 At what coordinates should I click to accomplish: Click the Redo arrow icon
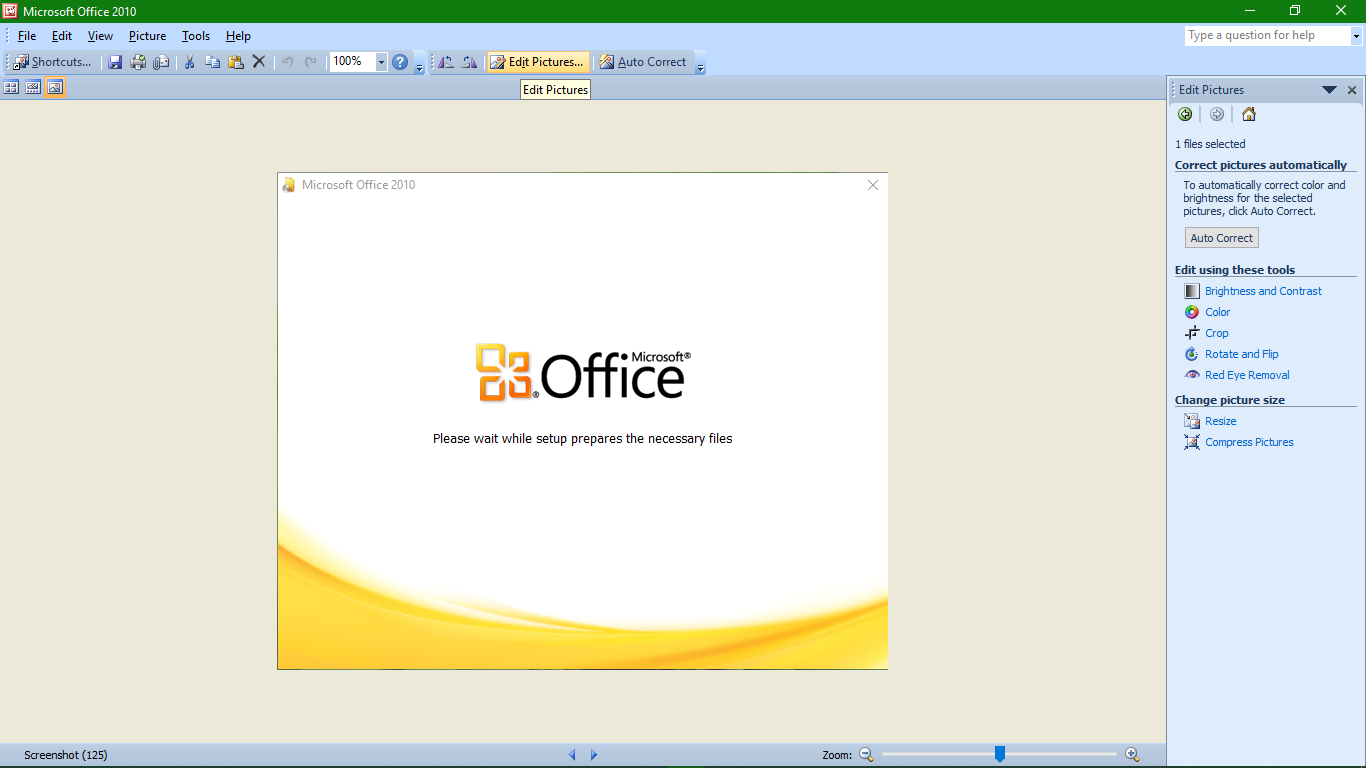pos(311,62)
